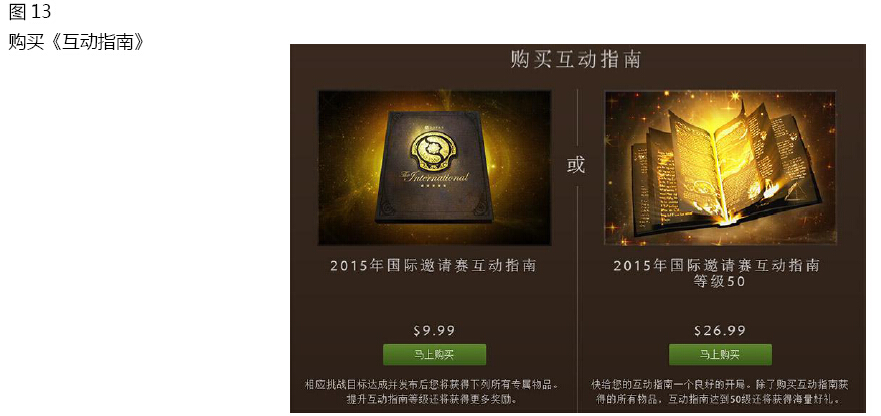
Task: Click the $9.99 price
Action: 434,331
